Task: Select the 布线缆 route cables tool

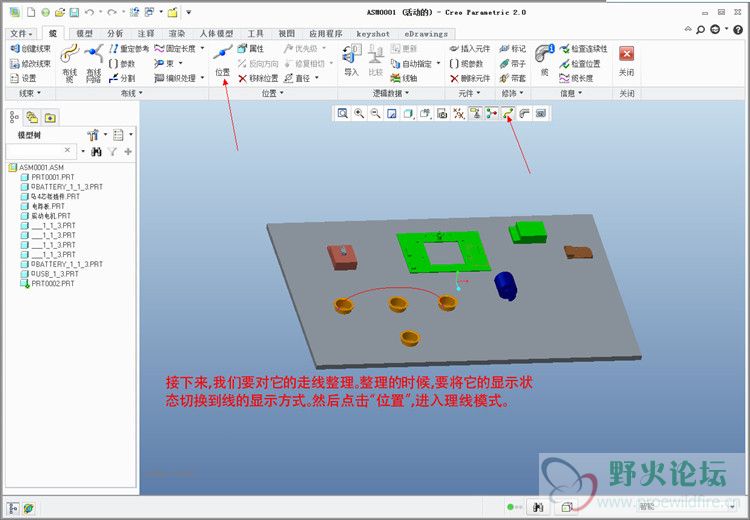Action: point(69,63)
